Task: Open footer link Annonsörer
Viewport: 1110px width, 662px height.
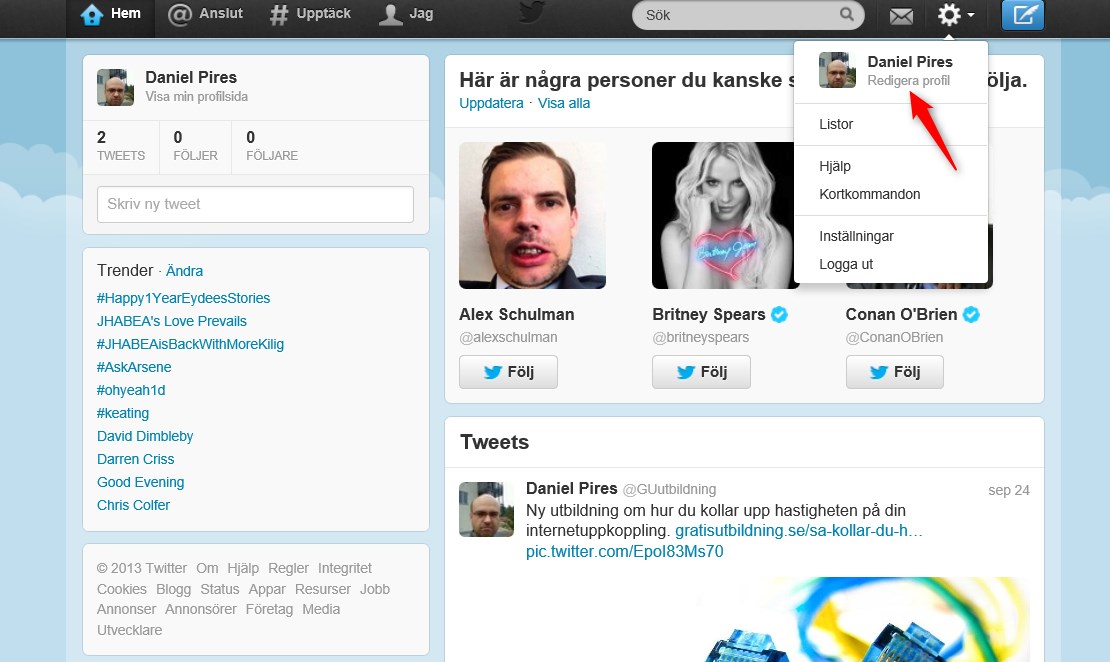Action: 200,610
